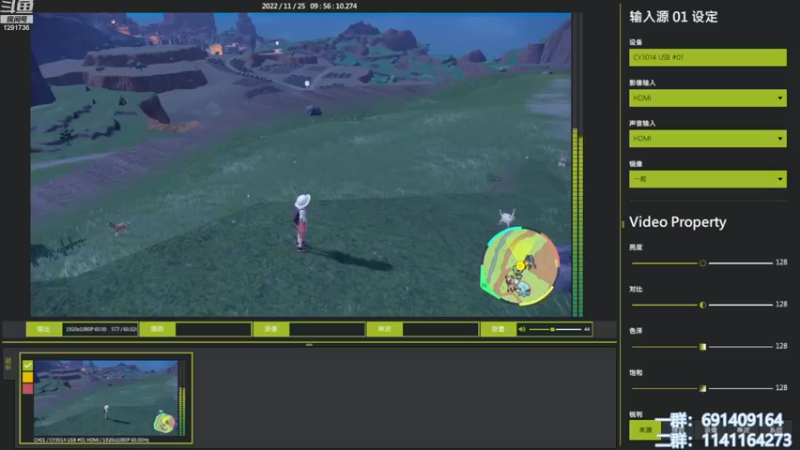Click the volume value 44
The width and height of the screenshot is (800, 450).
pos(587,329)
